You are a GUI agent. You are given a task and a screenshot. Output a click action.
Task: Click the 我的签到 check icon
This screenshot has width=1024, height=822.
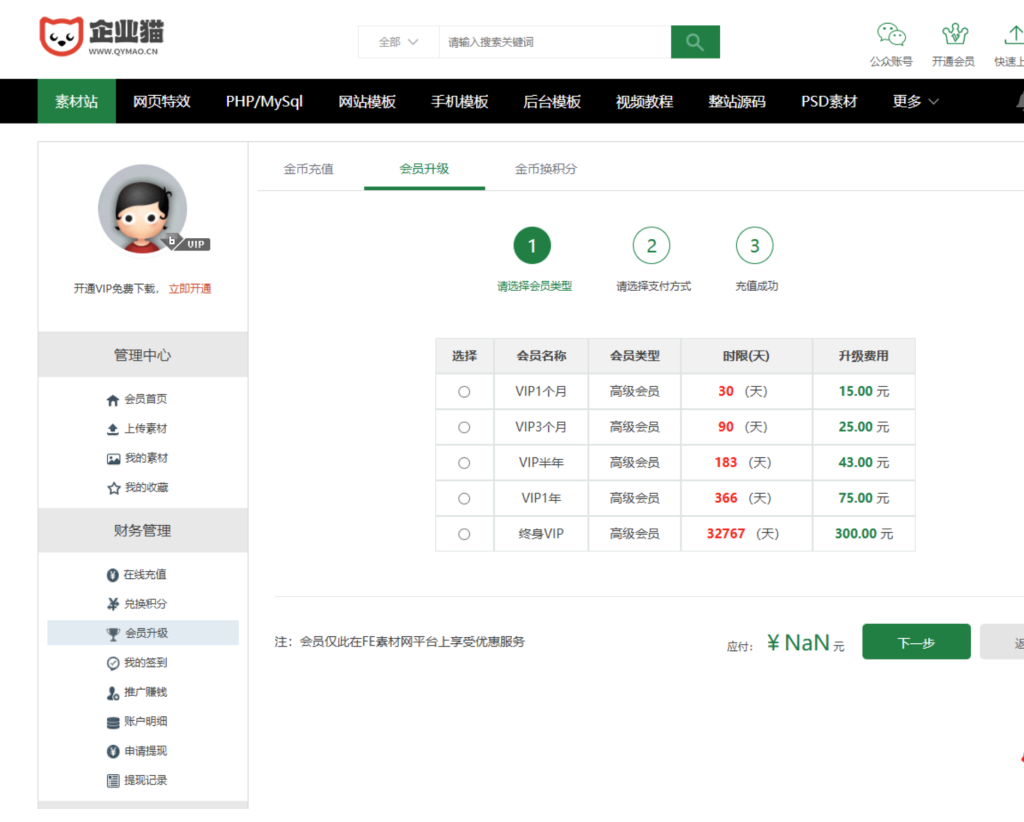click(x=113, y=661)
